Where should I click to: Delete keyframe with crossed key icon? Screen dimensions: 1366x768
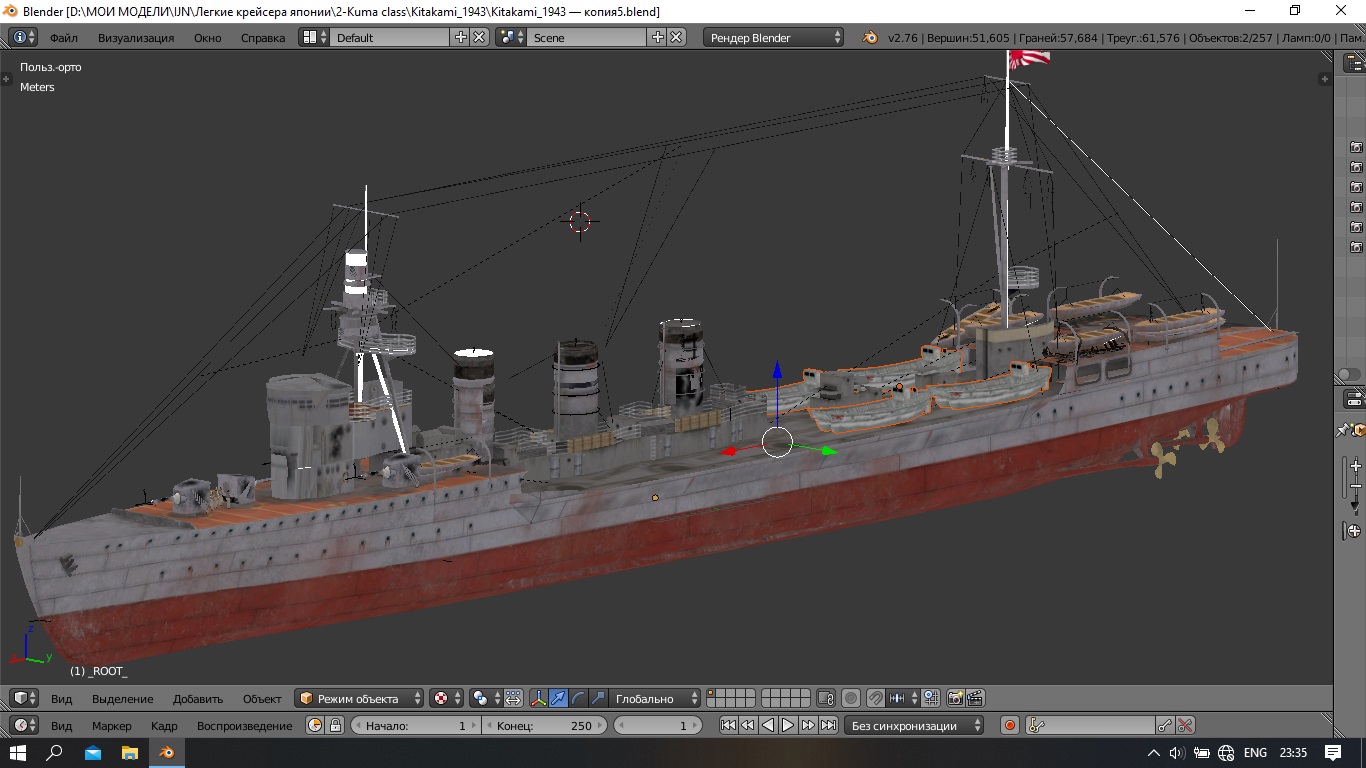1185,725
